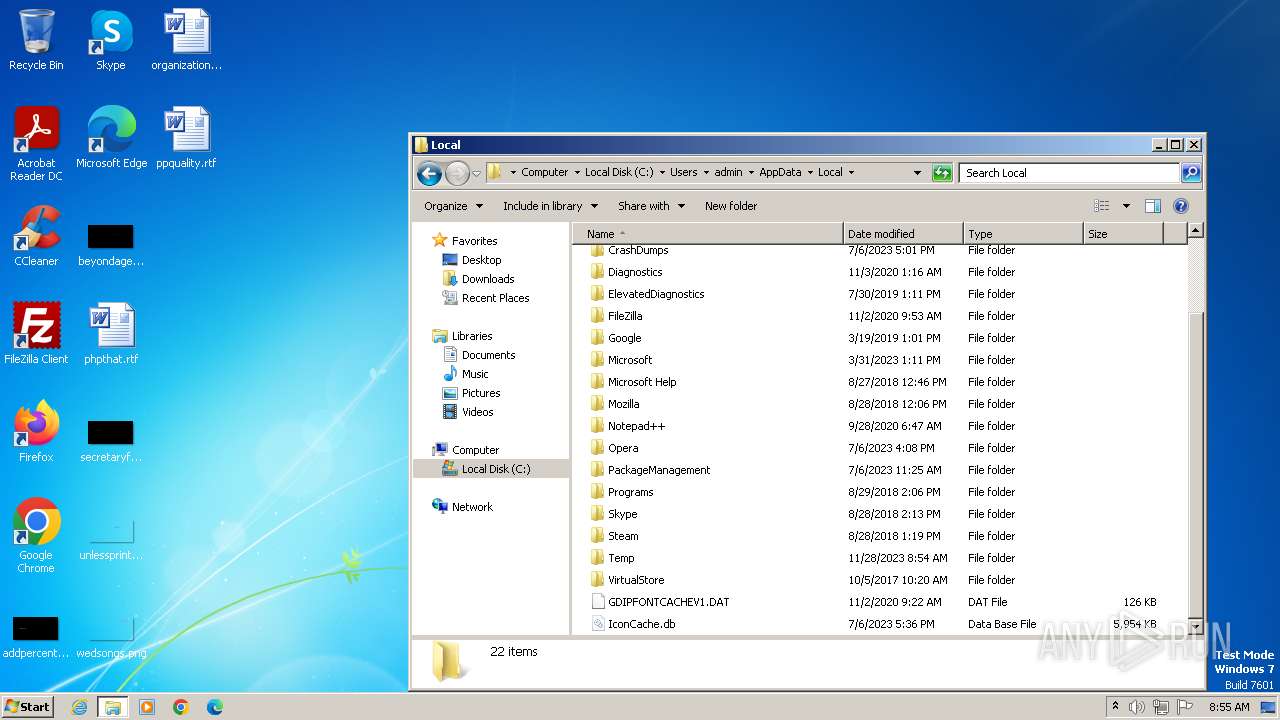Select Network in navigation pane

(472, 507)
